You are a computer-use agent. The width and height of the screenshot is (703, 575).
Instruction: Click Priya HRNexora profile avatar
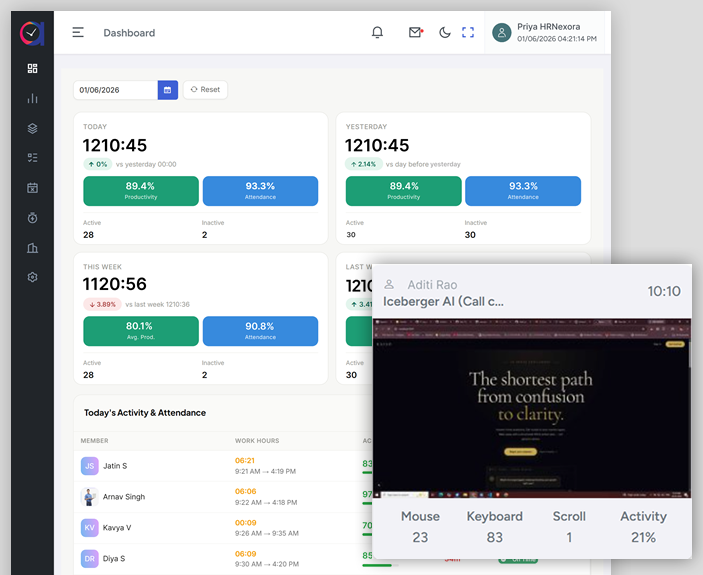tap(502, 33)
